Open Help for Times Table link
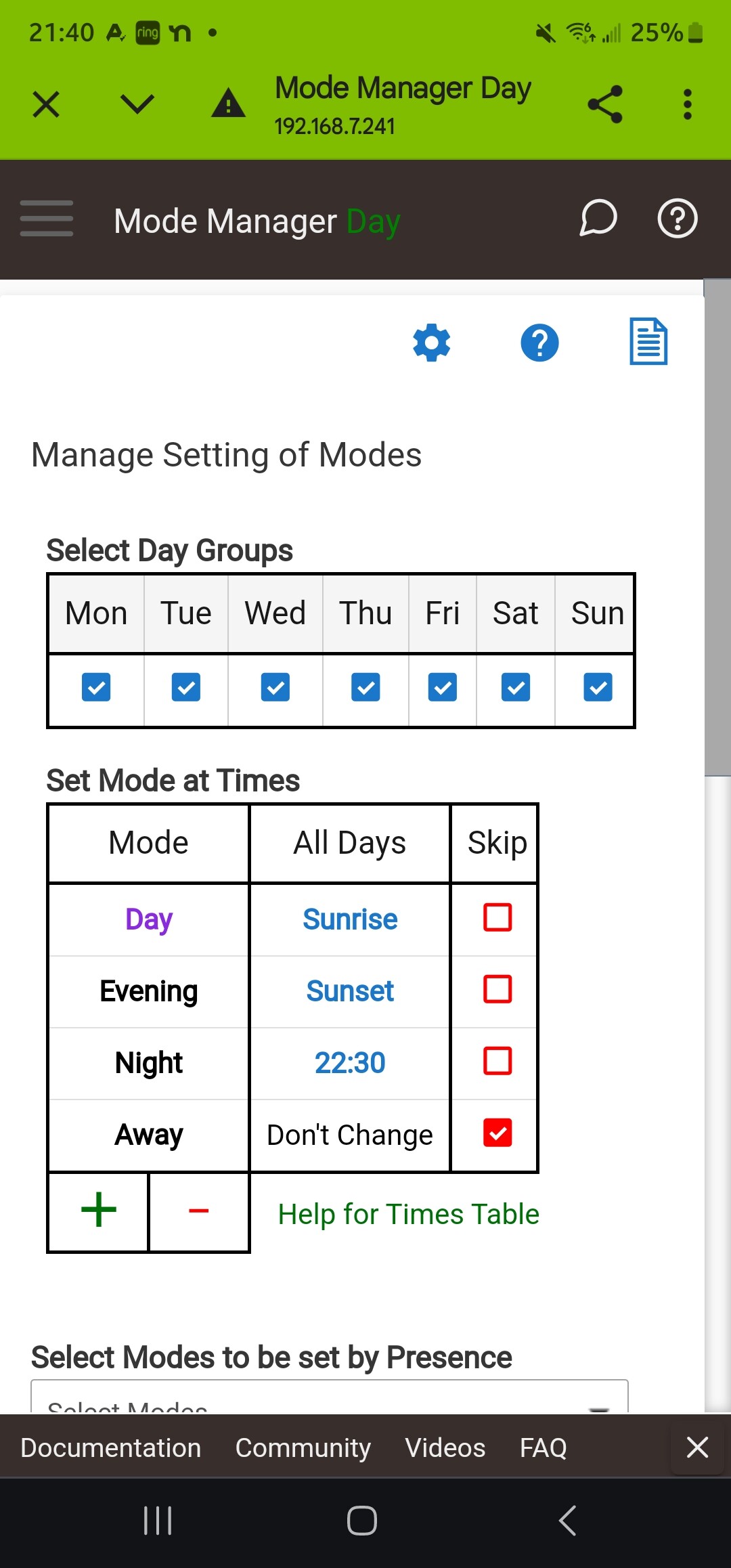The height and width of the screenshot is (1568, 731). click(408, 1214)
